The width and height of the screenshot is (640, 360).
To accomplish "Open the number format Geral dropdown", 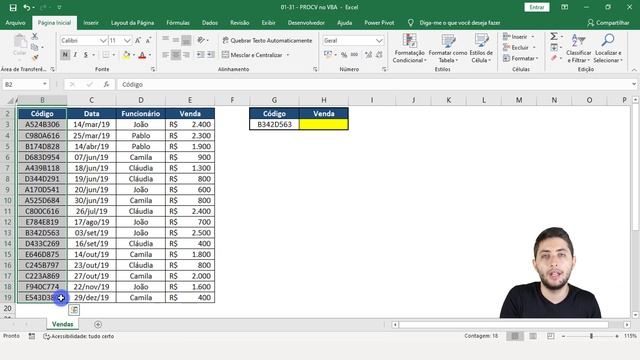I will click(x=379, y=40).
